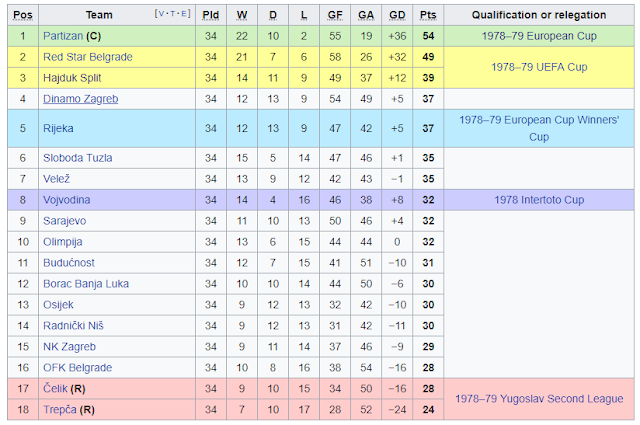The image size is (640, 425).
Task: Click the GD column header abbreviation
Action: [x=397, y=15]
